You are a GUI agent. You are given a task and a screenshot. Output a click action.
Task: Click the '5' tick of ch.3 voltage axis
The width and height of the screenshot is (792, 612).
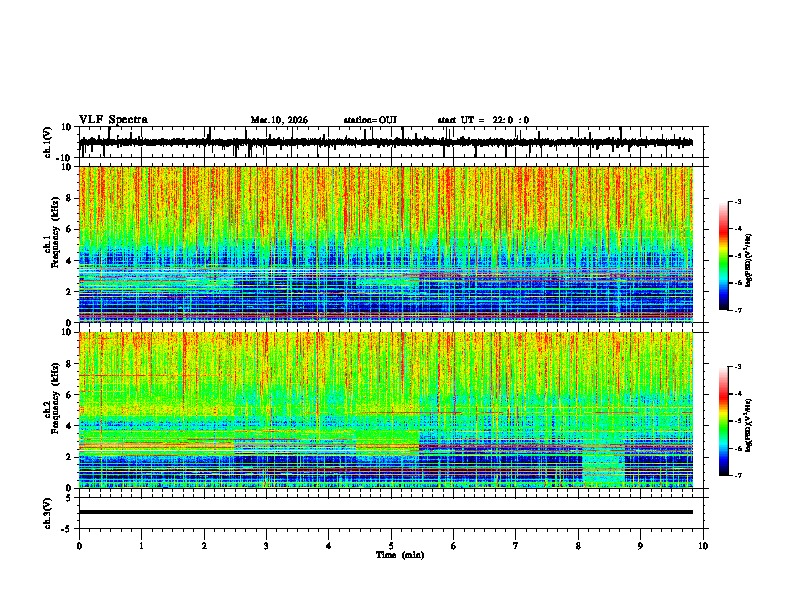[70, 498]
